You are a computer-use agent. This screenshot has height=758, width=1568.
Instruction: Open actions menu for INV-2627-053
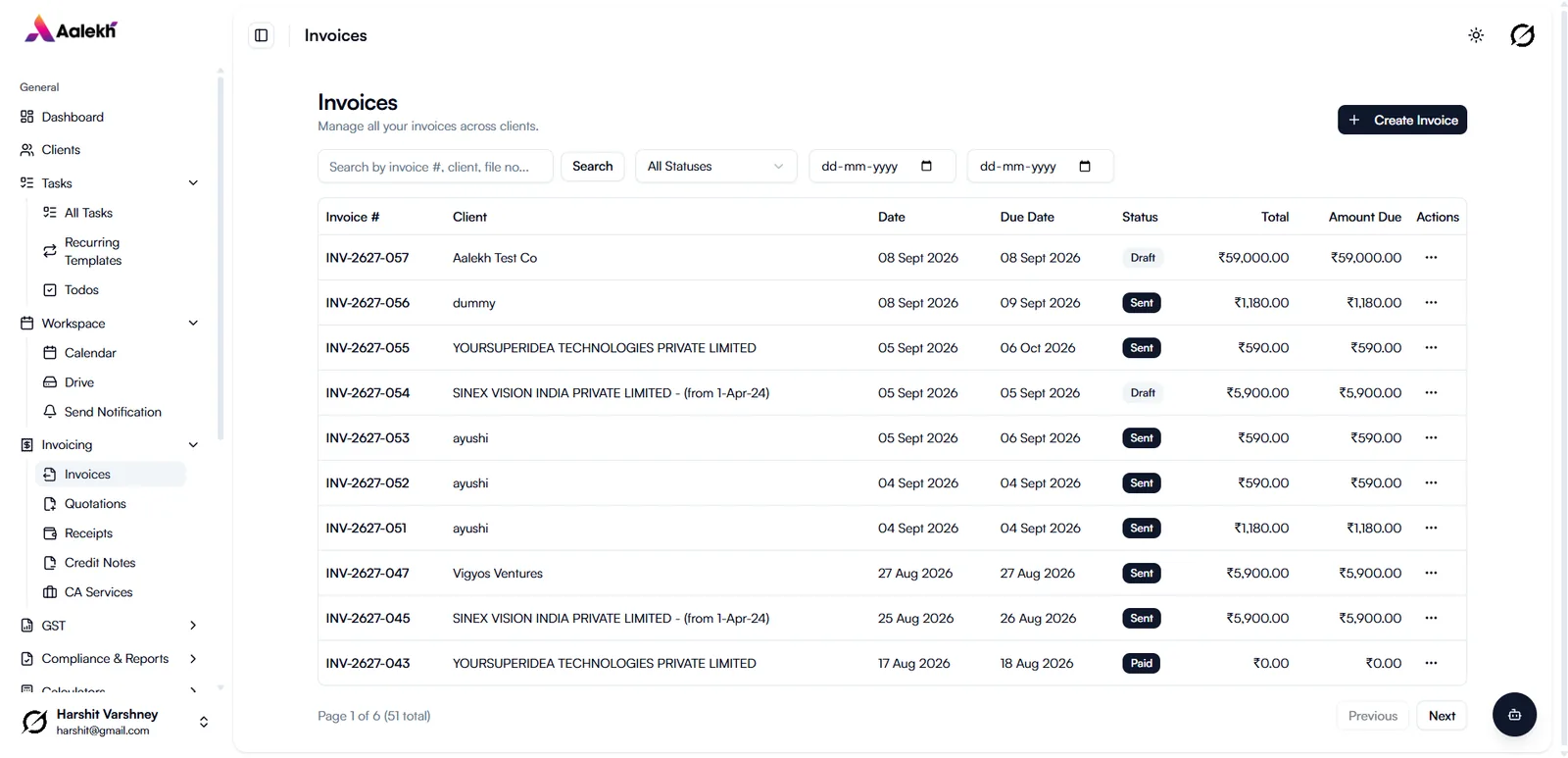pyautogui.click(x=1431, y=438)
